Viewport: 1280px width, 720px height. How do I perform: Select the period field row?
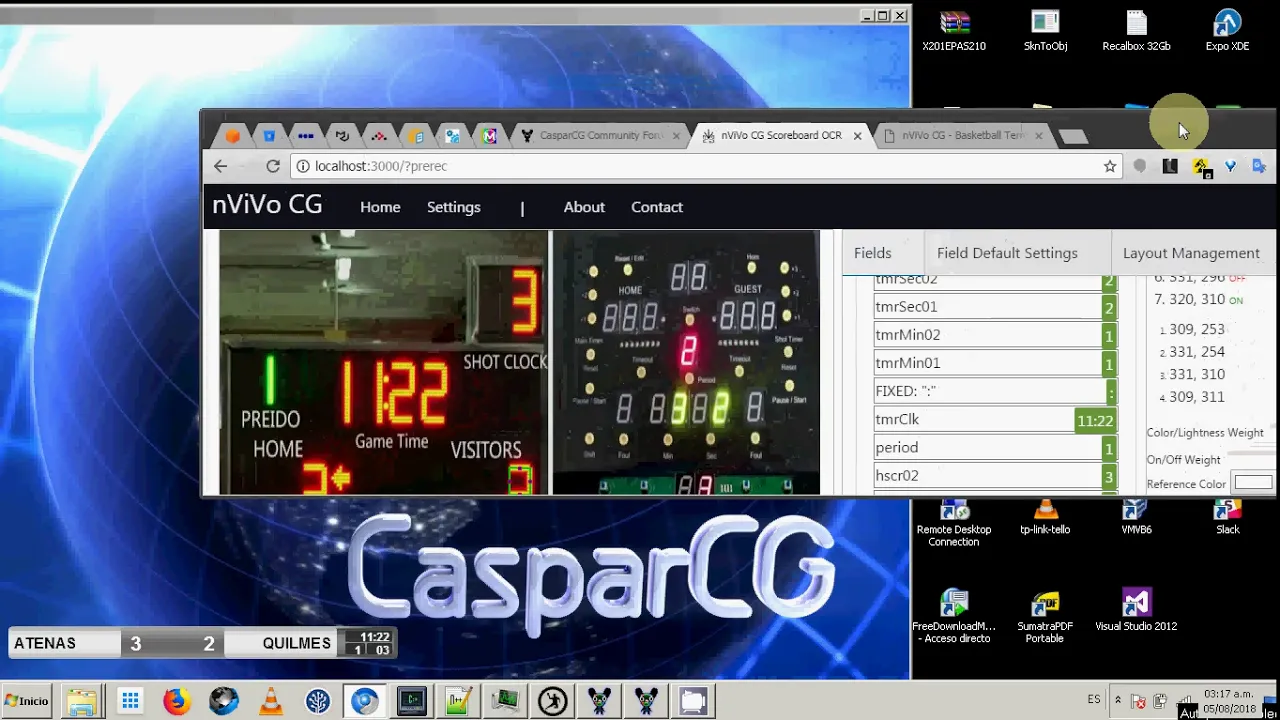[994, 448]
